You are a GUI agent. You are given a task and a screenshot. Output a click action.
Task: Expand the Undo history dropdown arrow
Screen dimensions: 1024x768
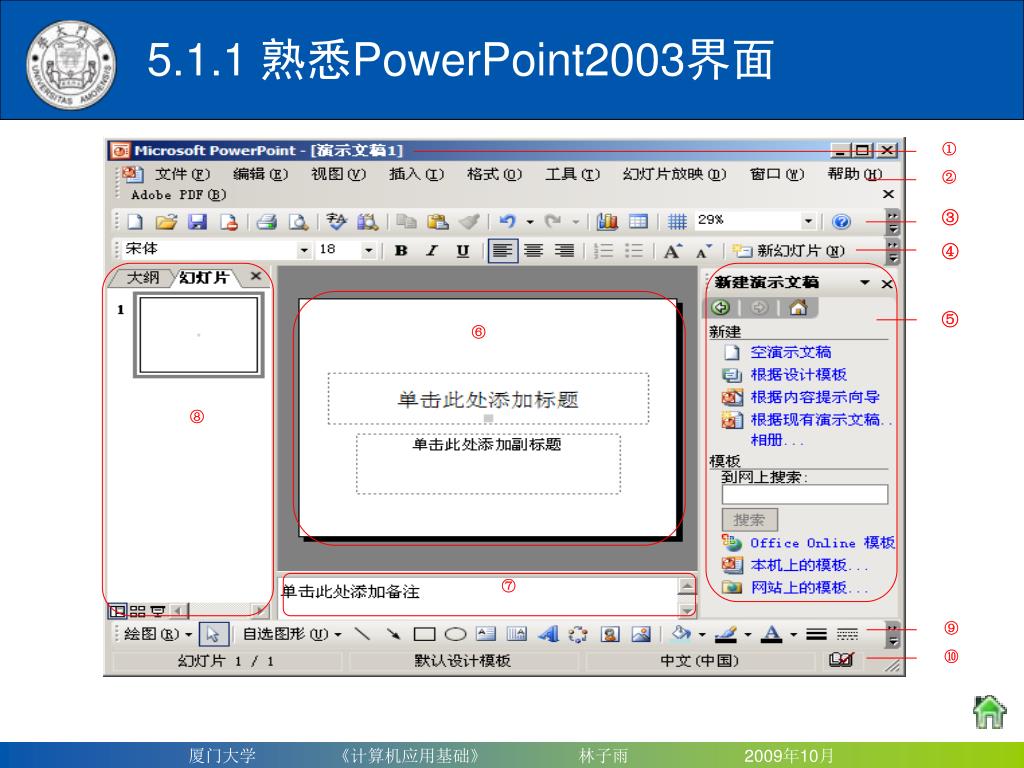(530, 222)
